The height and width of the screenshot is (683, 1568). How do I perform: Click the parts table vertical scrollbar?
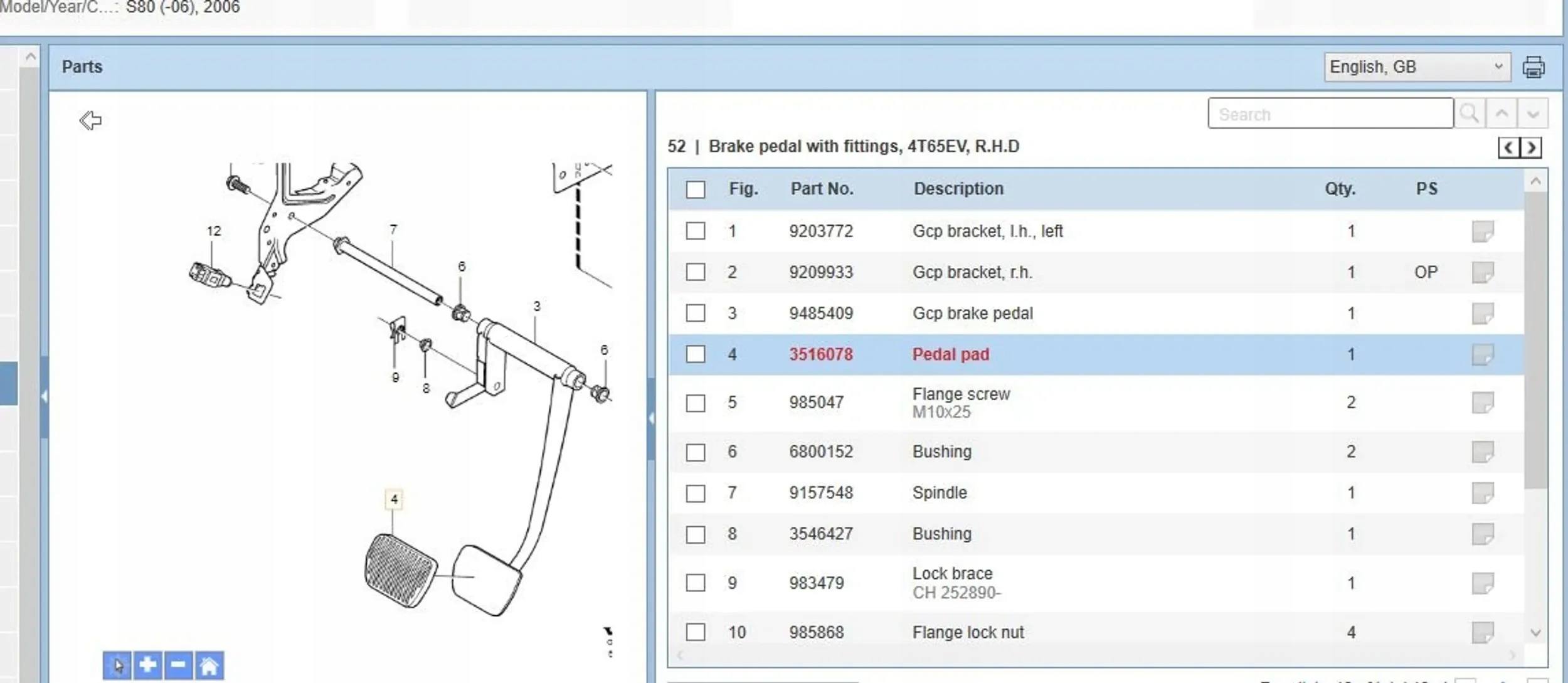point(1535,339)
